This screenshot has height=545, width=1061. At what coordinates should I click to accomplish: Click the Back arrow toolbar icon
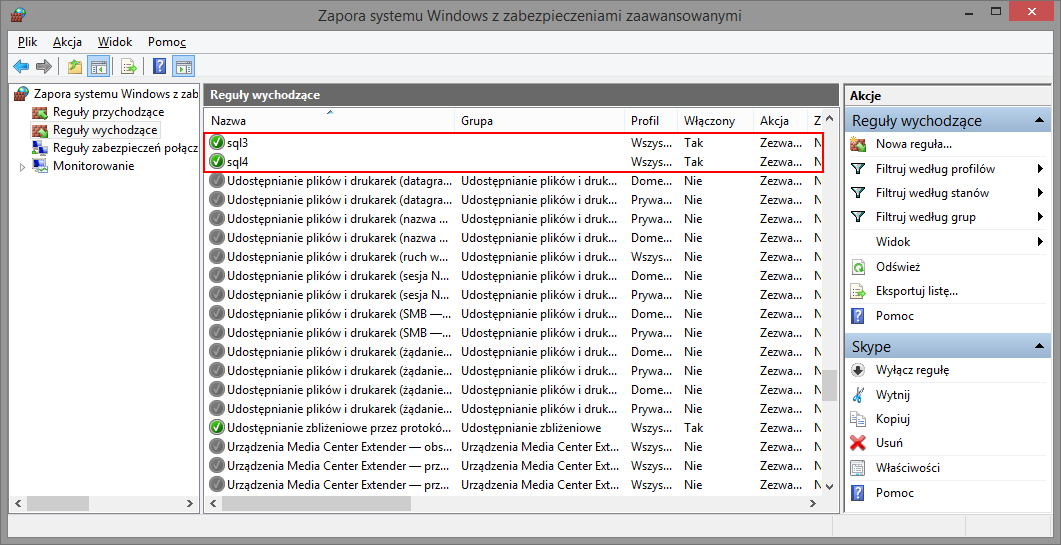pos(21,66)
